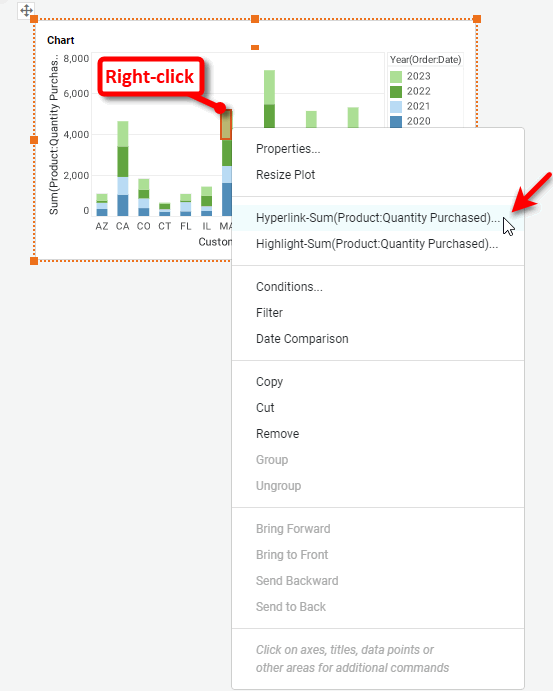Screen dimensions: 553x691
Task: Click the 2020 legend color swatch
Action: click(396, 122)
